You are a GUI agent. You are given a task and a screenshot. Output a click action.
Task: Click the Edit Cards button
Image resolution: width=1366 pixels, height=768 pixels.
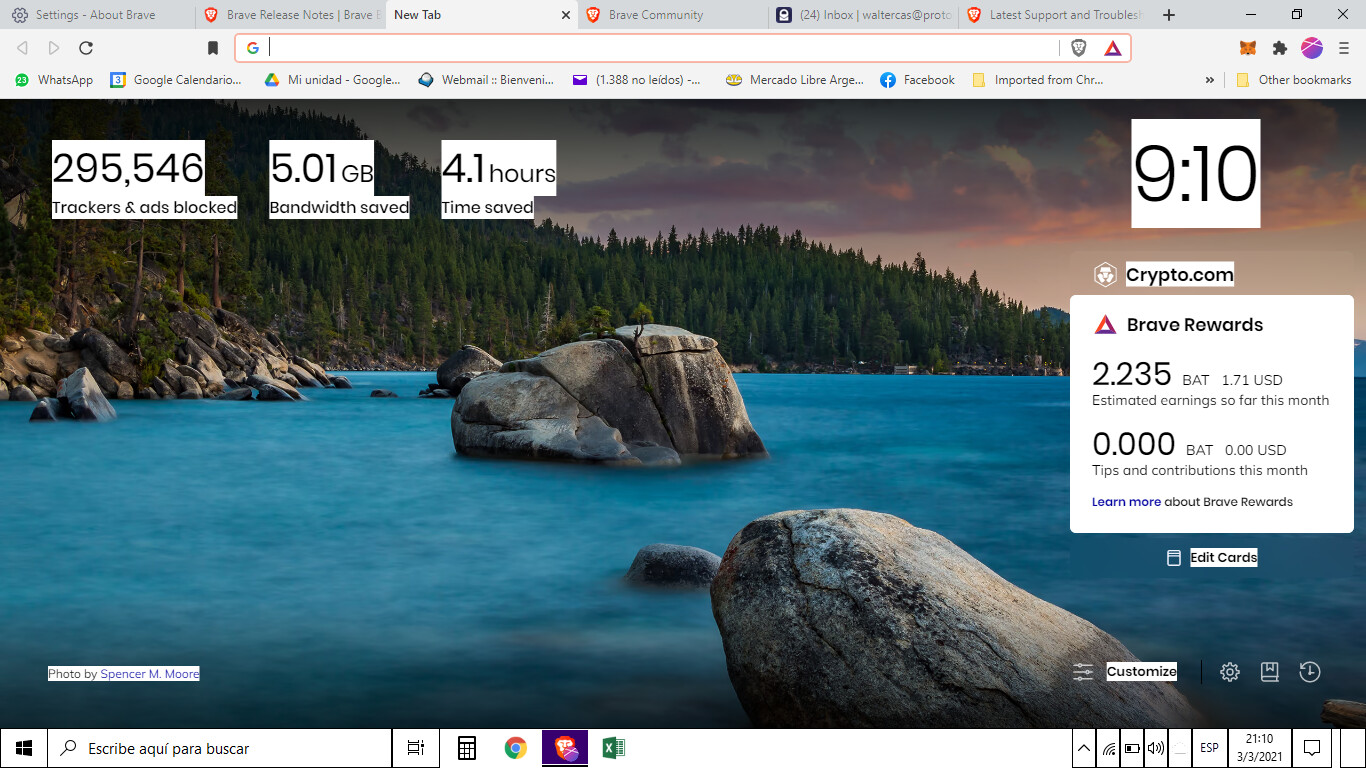point(1224,557)
